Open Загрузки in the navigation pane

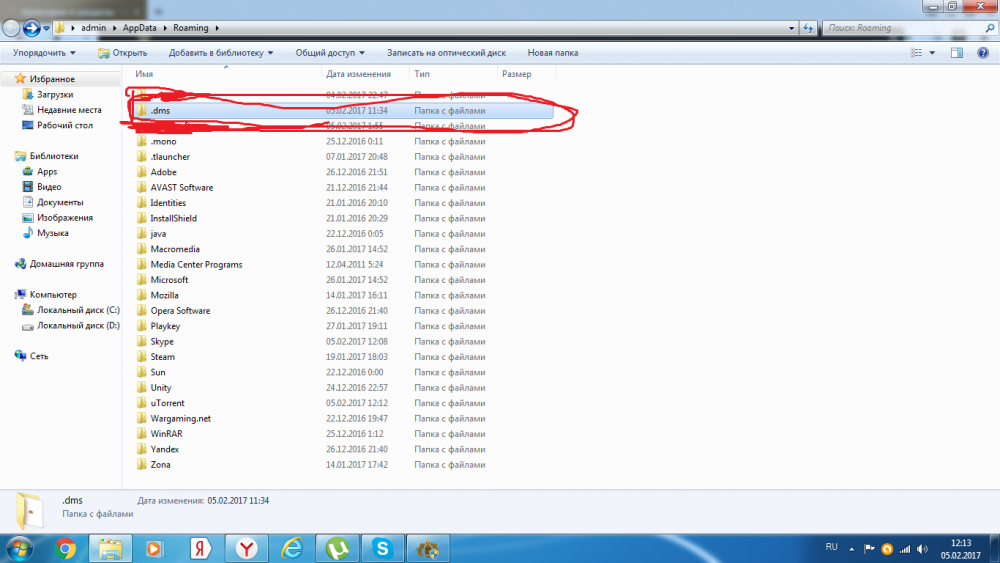pyautogui.click(x=55, y=94)
